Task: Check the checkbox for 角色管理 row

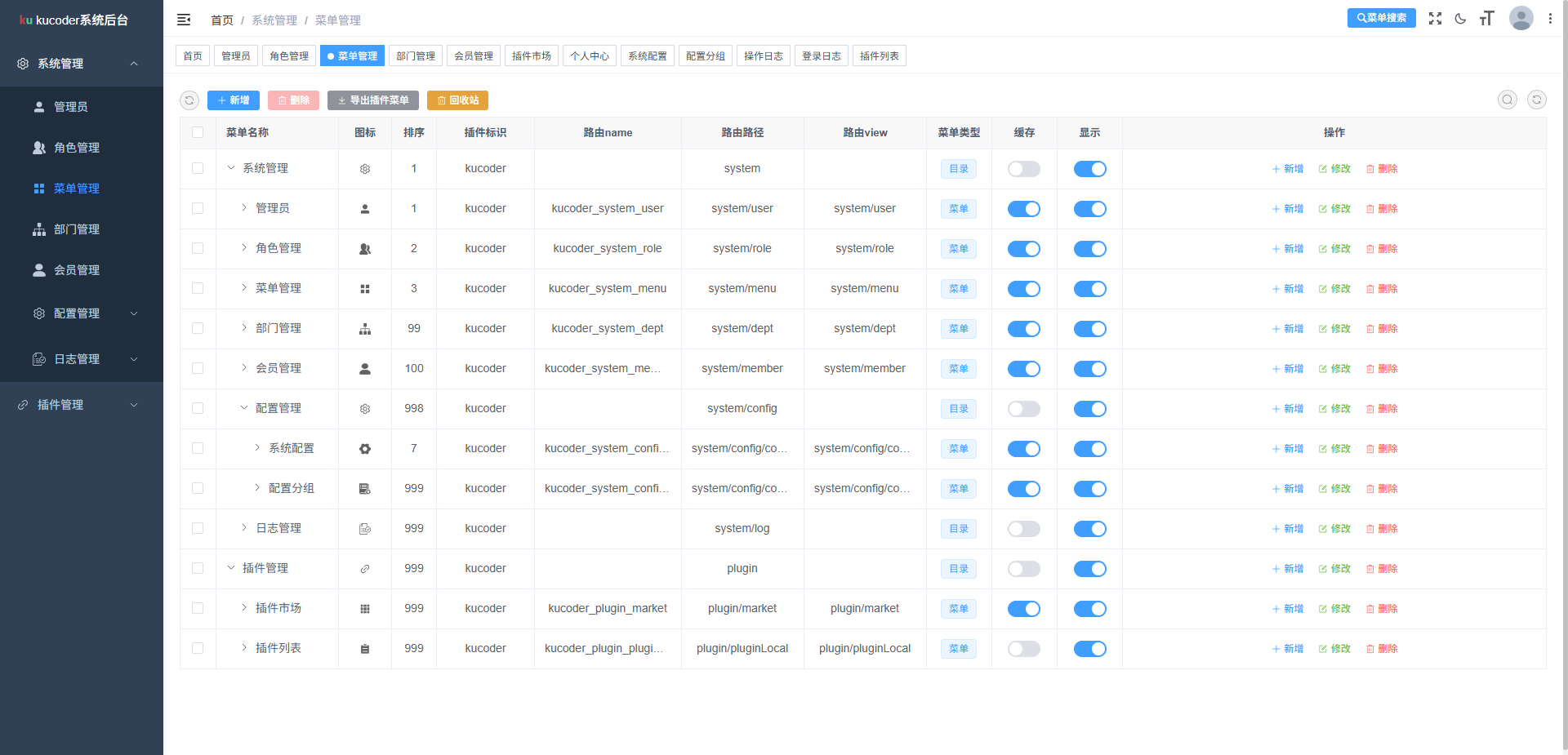Action: (198, 248)
